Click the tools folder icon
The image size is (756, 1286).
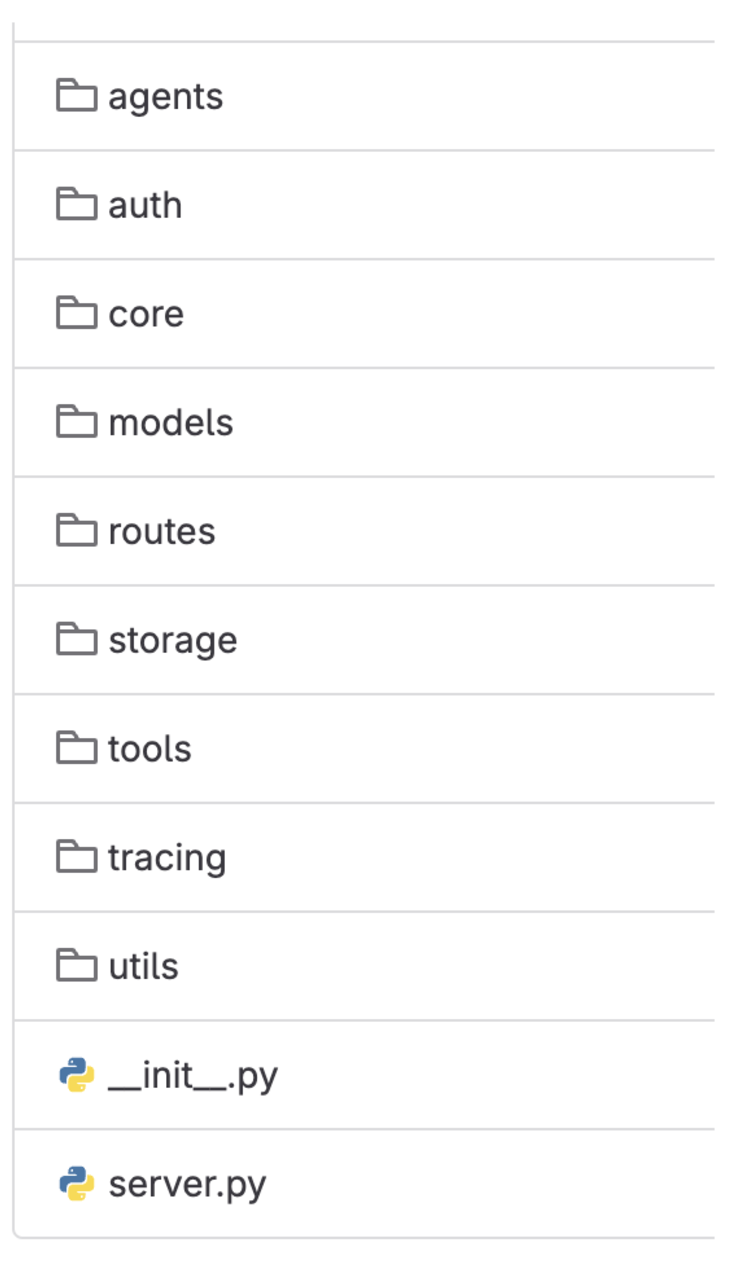point(76,749)
